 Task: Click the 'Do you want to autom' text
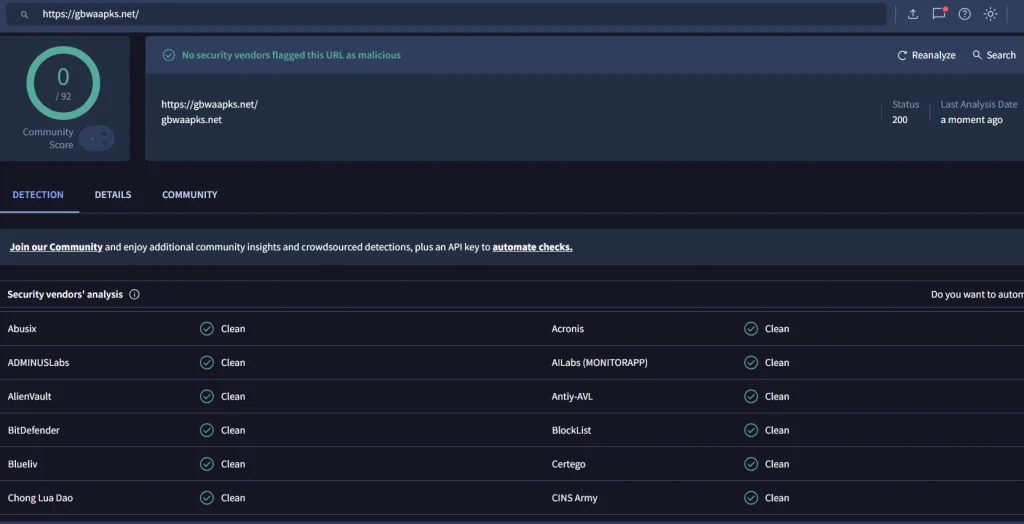click(977, 295)
